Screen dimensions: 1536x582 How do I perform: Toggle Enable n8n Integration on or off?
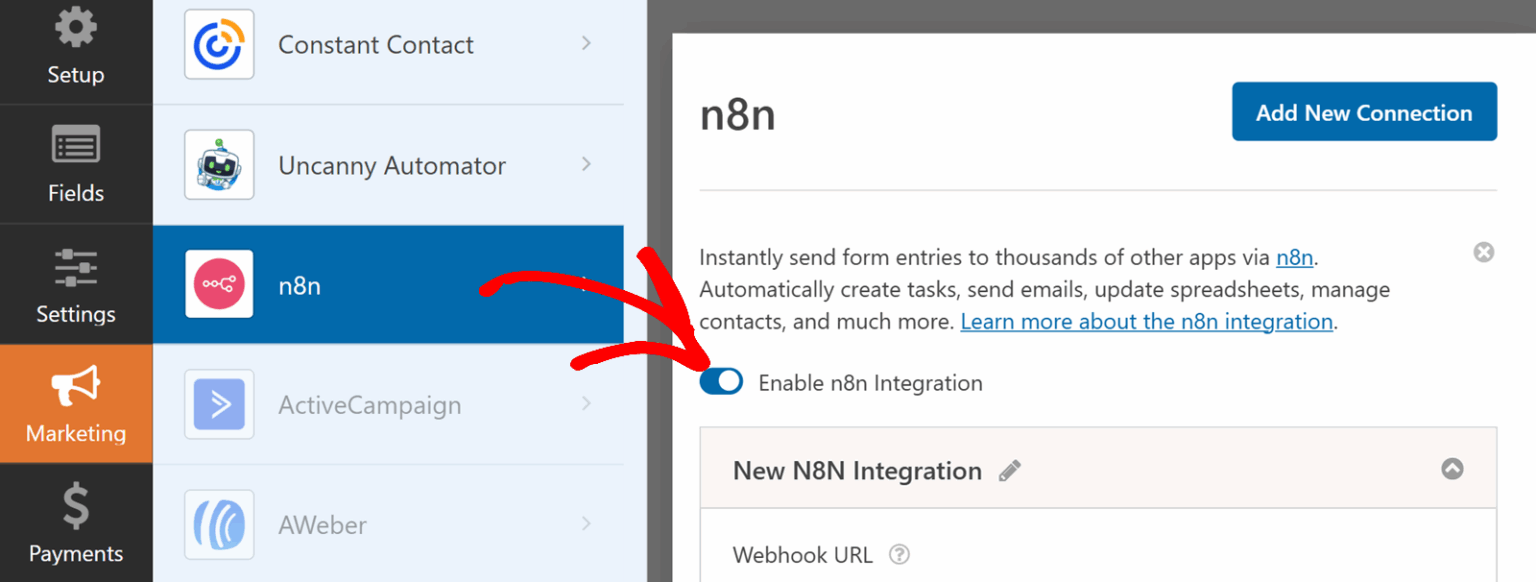721,381
